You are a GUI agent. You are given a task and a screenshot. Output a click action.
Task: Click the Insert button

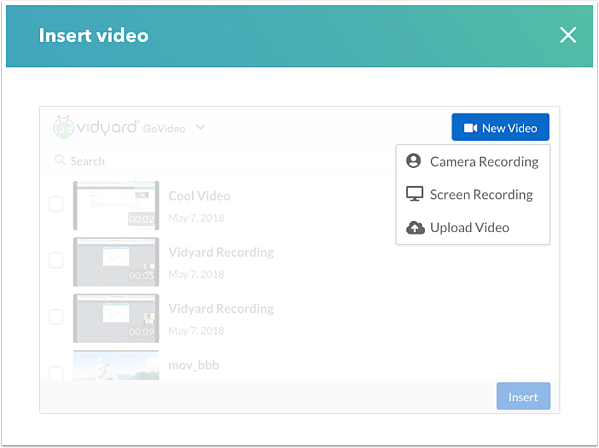523,396
